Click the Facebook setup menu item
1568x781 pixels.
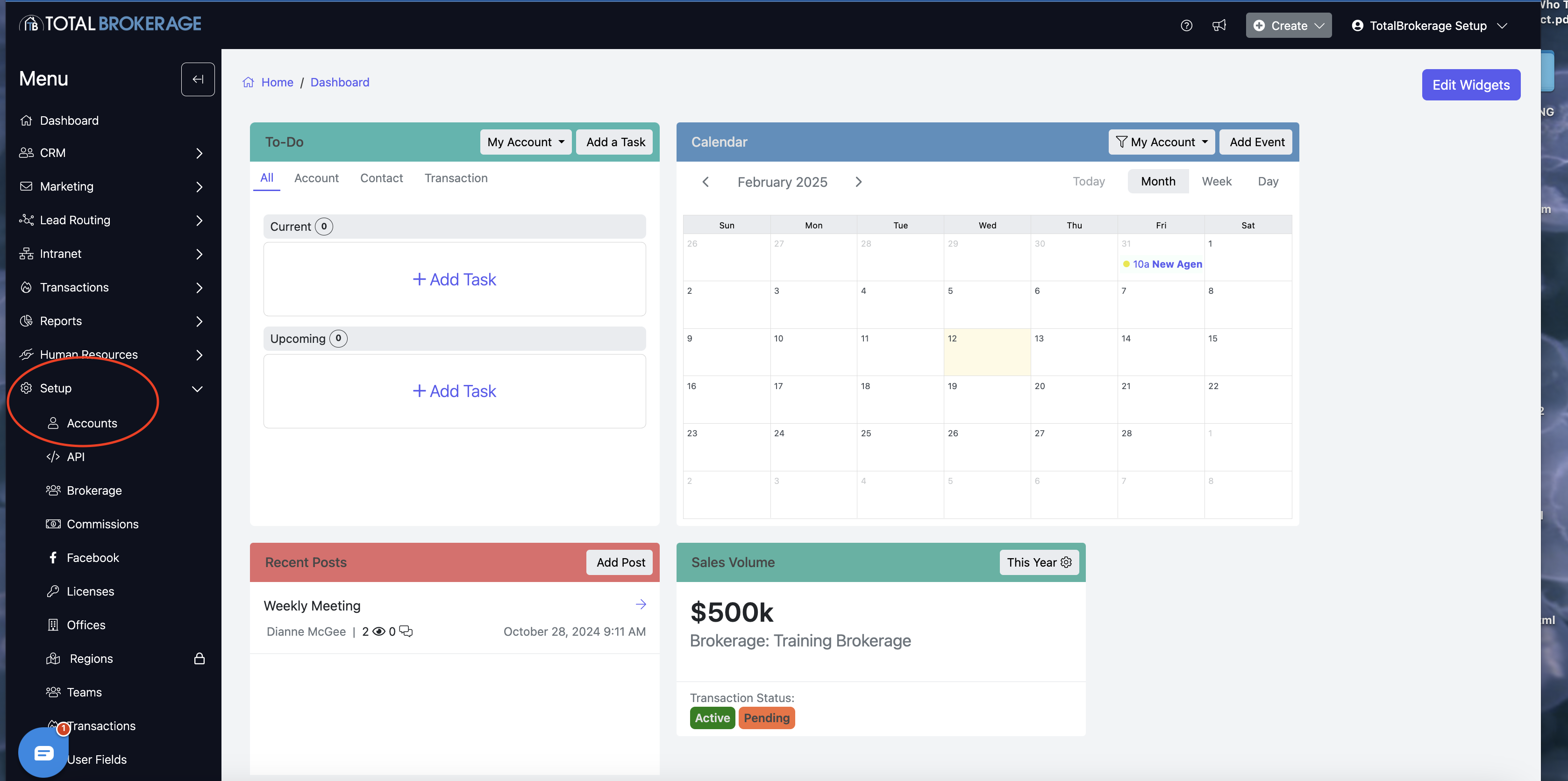(x=93, y=558)
